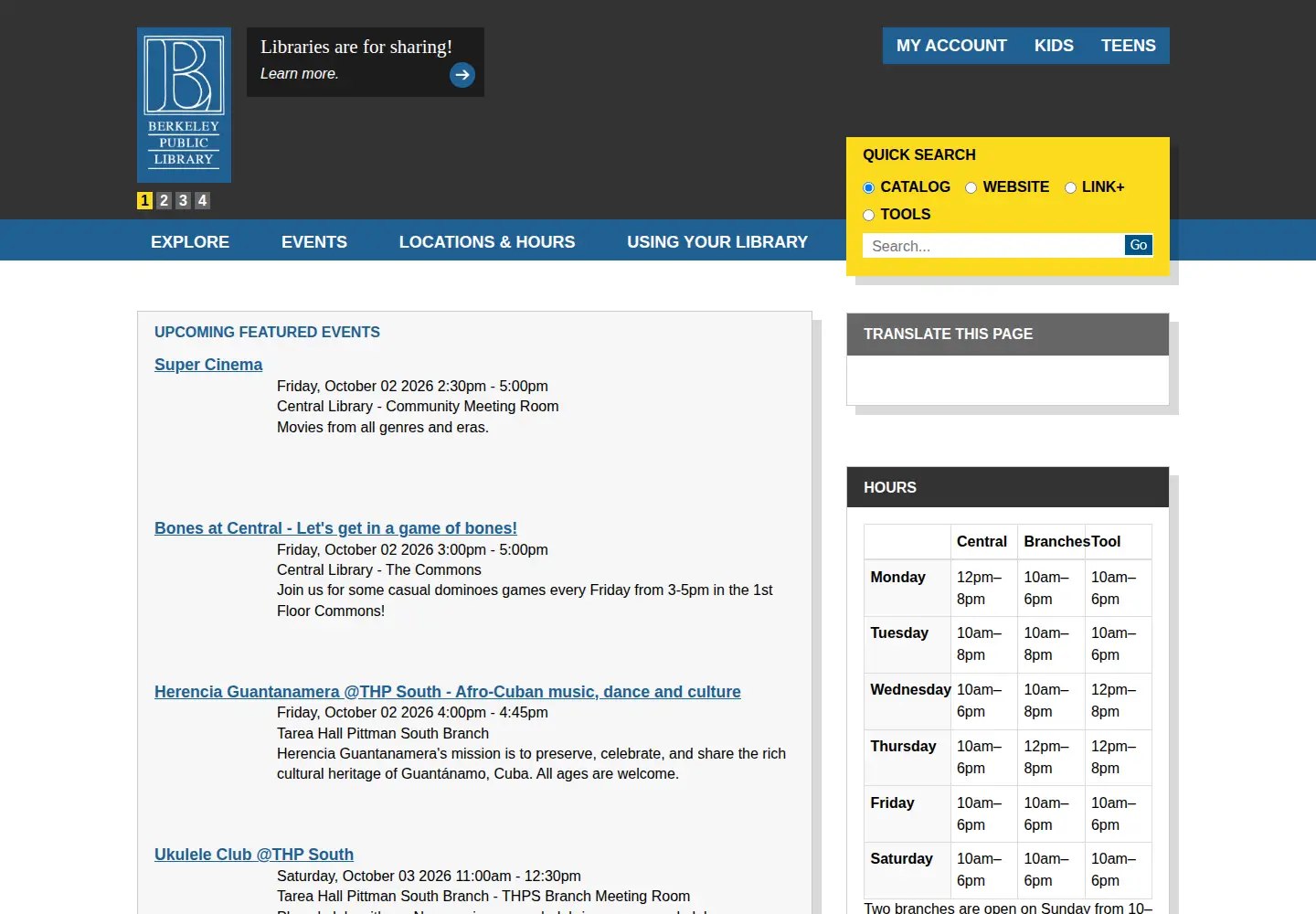Click the Thursday row label
This screenshot has width=1316, height=914.
pos(903,747)
